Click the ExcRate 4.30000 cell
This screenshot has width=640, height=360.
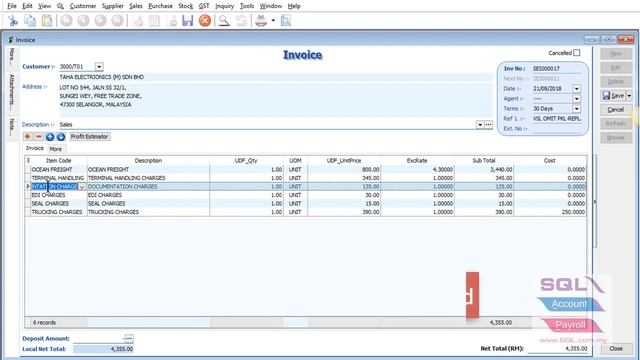pos(417,169)
